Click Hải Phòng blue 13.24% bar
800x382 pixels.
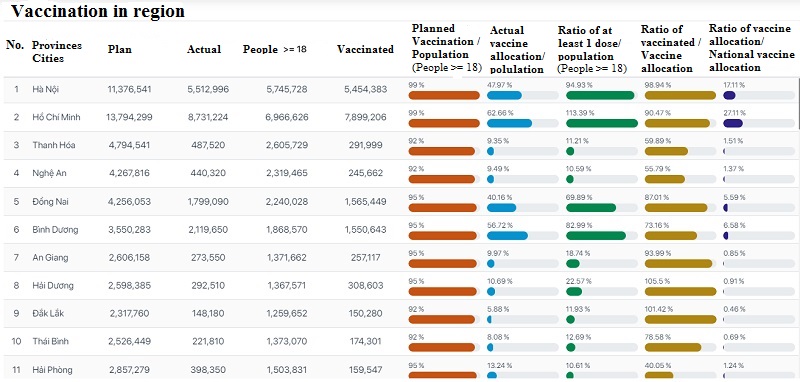pos(522,376)
